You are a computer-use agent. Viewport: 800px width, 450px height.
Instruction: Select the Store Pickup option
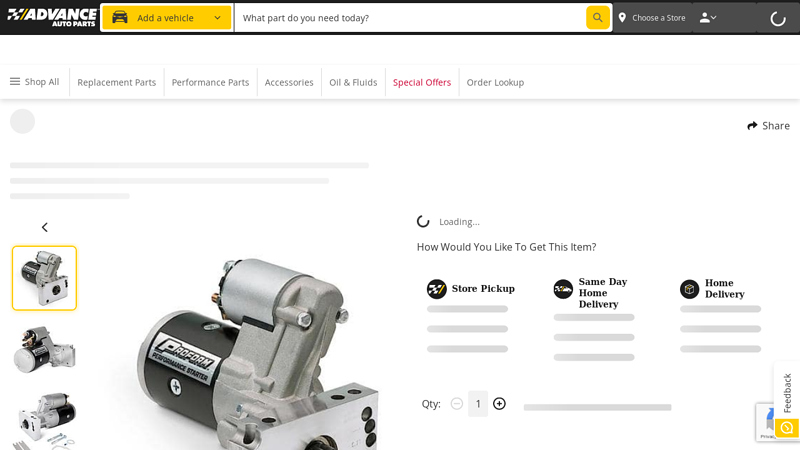[471, 289]
